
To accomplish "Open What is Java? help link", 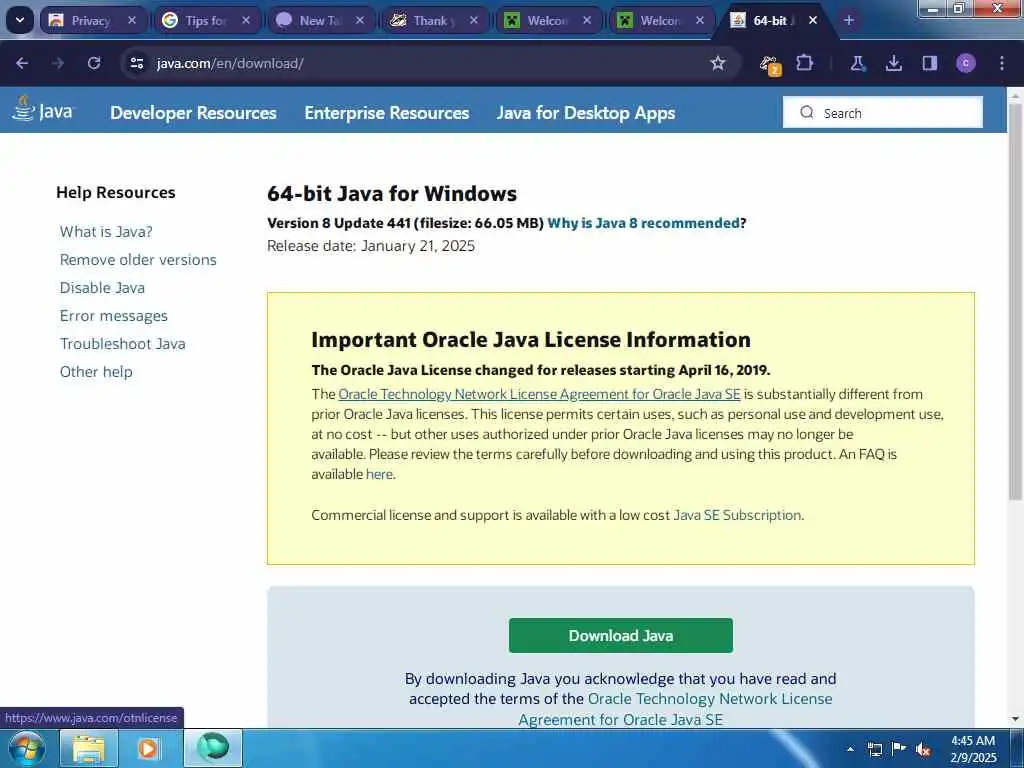I will [x=106, y=232].
